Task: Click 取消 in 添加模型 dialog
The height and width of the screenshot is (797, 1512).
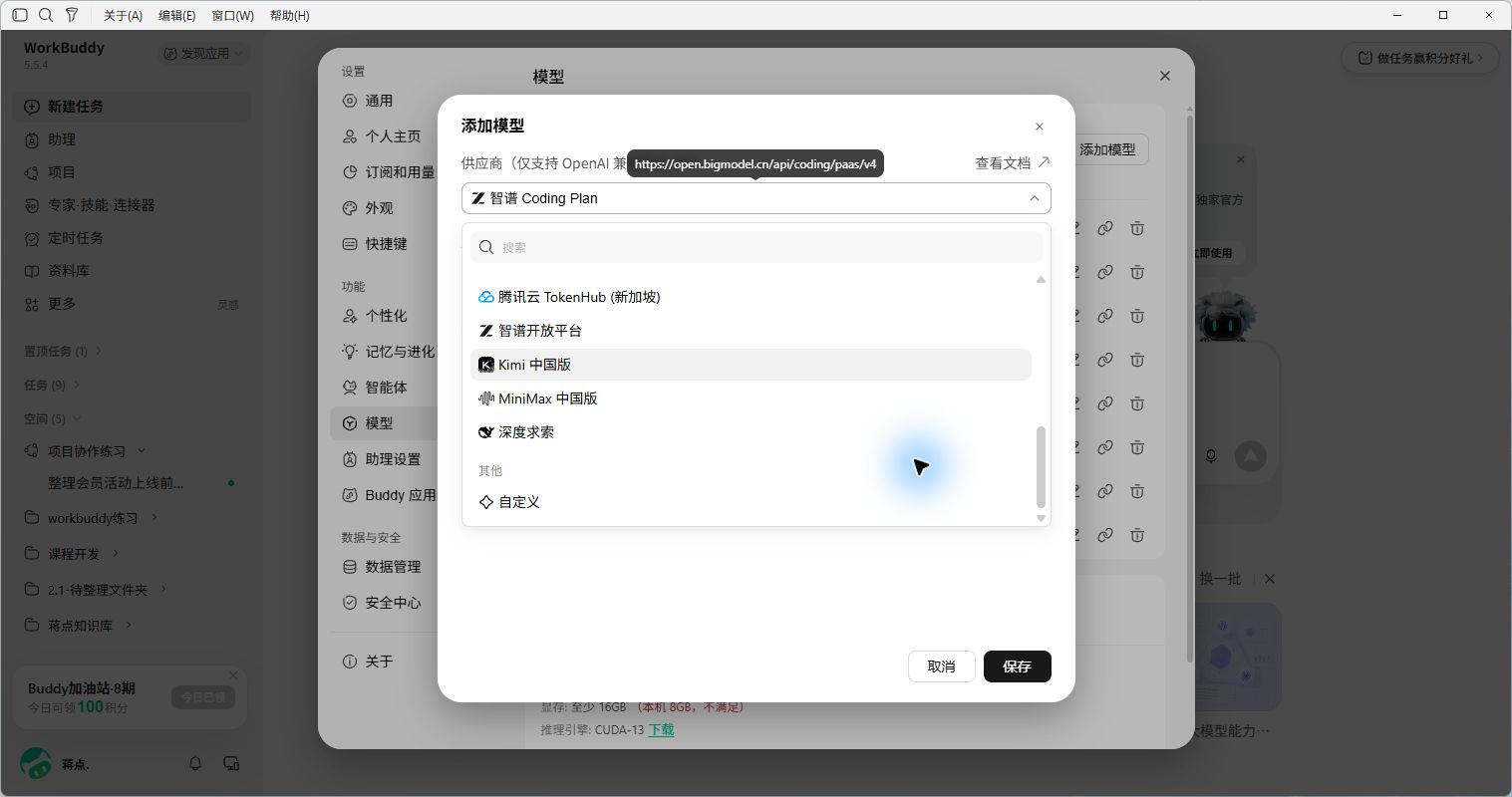Action: (x=942, y=666)
